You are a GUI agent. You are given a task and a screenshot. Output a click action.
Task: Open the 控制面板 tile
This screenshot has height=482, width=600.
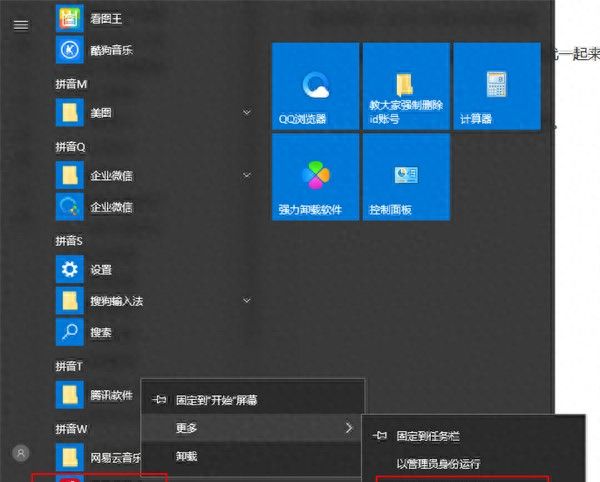(x=406, y=177)
